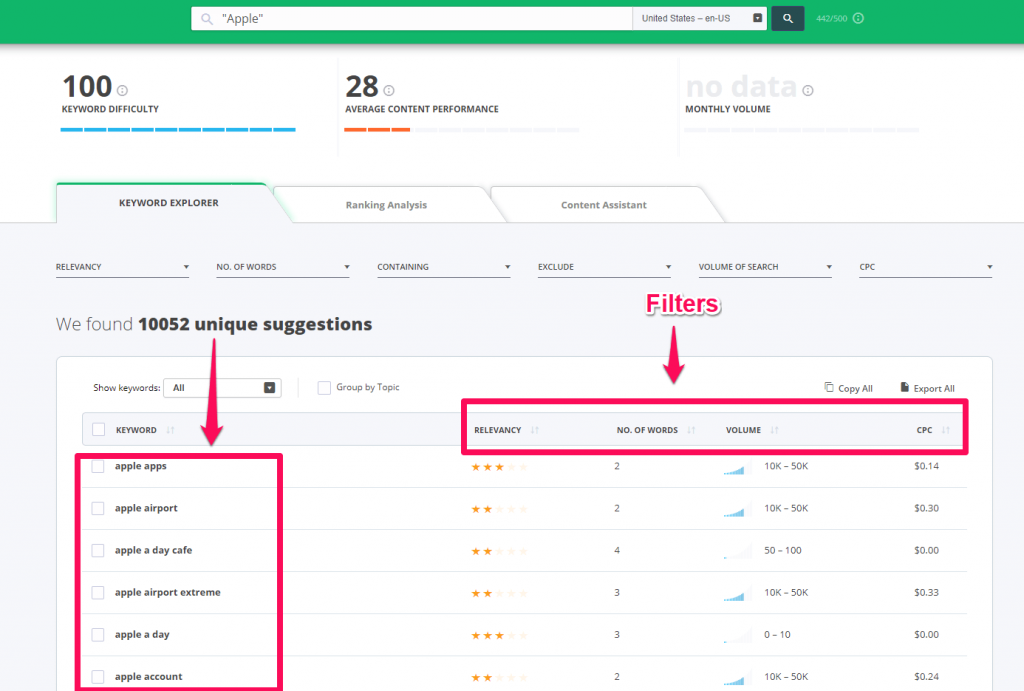Sort by Volume column arrows
This screenshot has height=691, width=1024.
(x=775, y=430)
